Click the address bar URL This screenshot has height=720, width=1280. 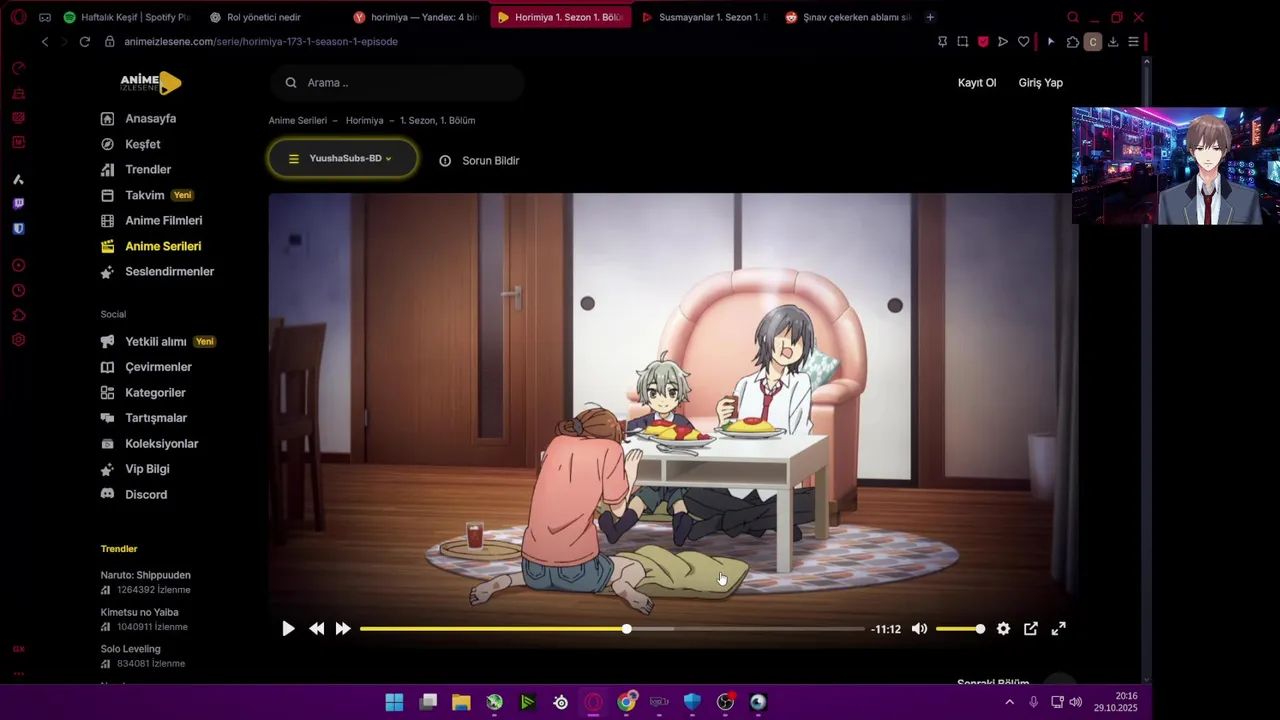click(x=261, y=41)
